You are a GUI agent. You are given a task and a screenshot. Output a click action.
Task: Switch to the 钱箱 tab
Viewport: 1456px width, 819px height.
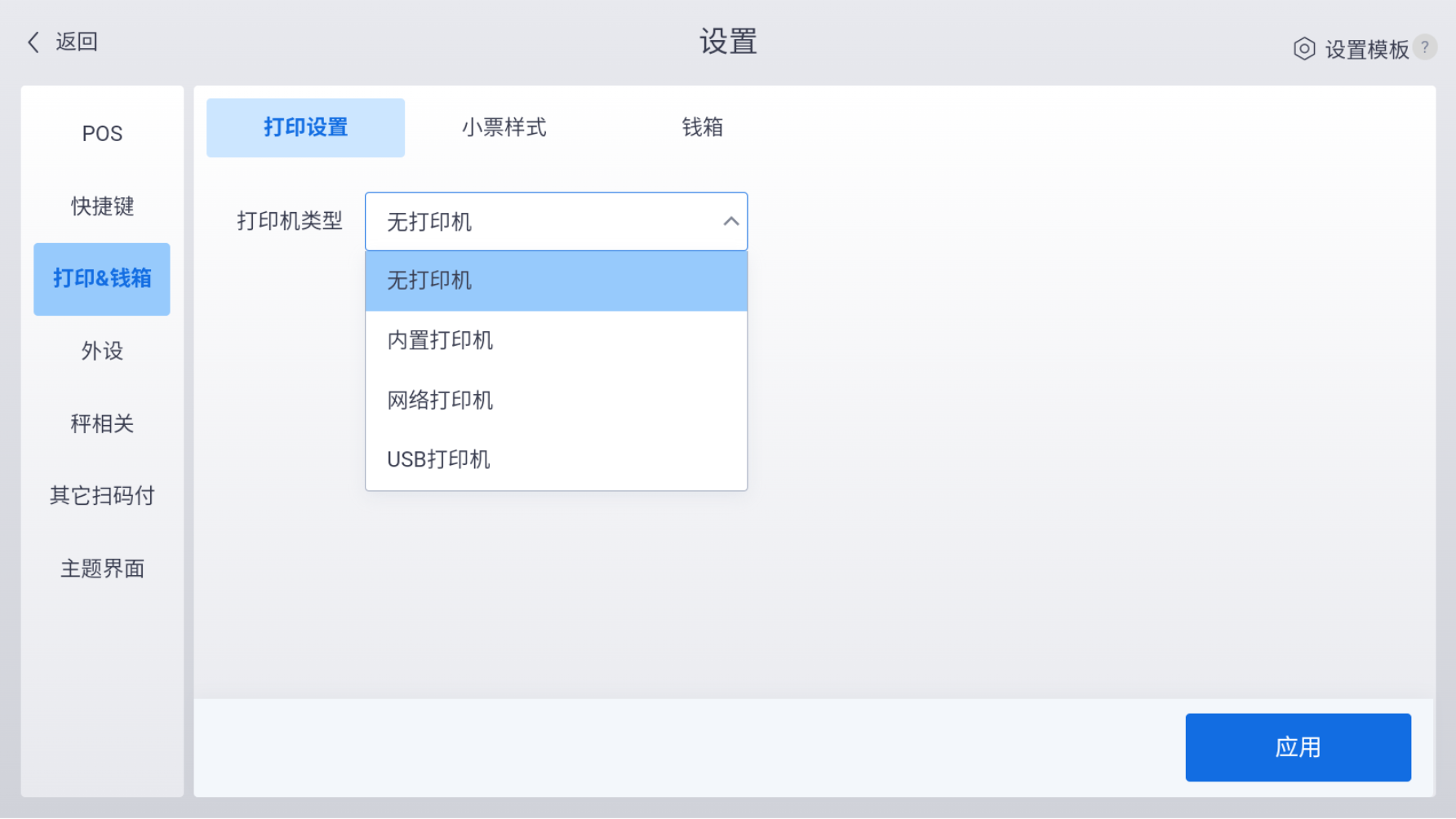coord(703,128)
